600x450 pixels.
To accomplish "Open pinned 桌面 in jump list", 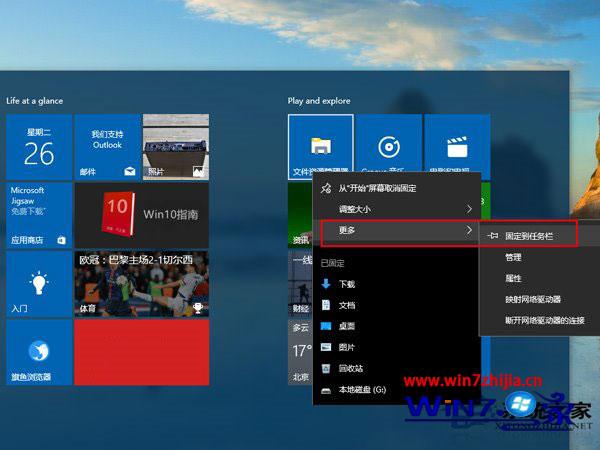I will 396,326.
